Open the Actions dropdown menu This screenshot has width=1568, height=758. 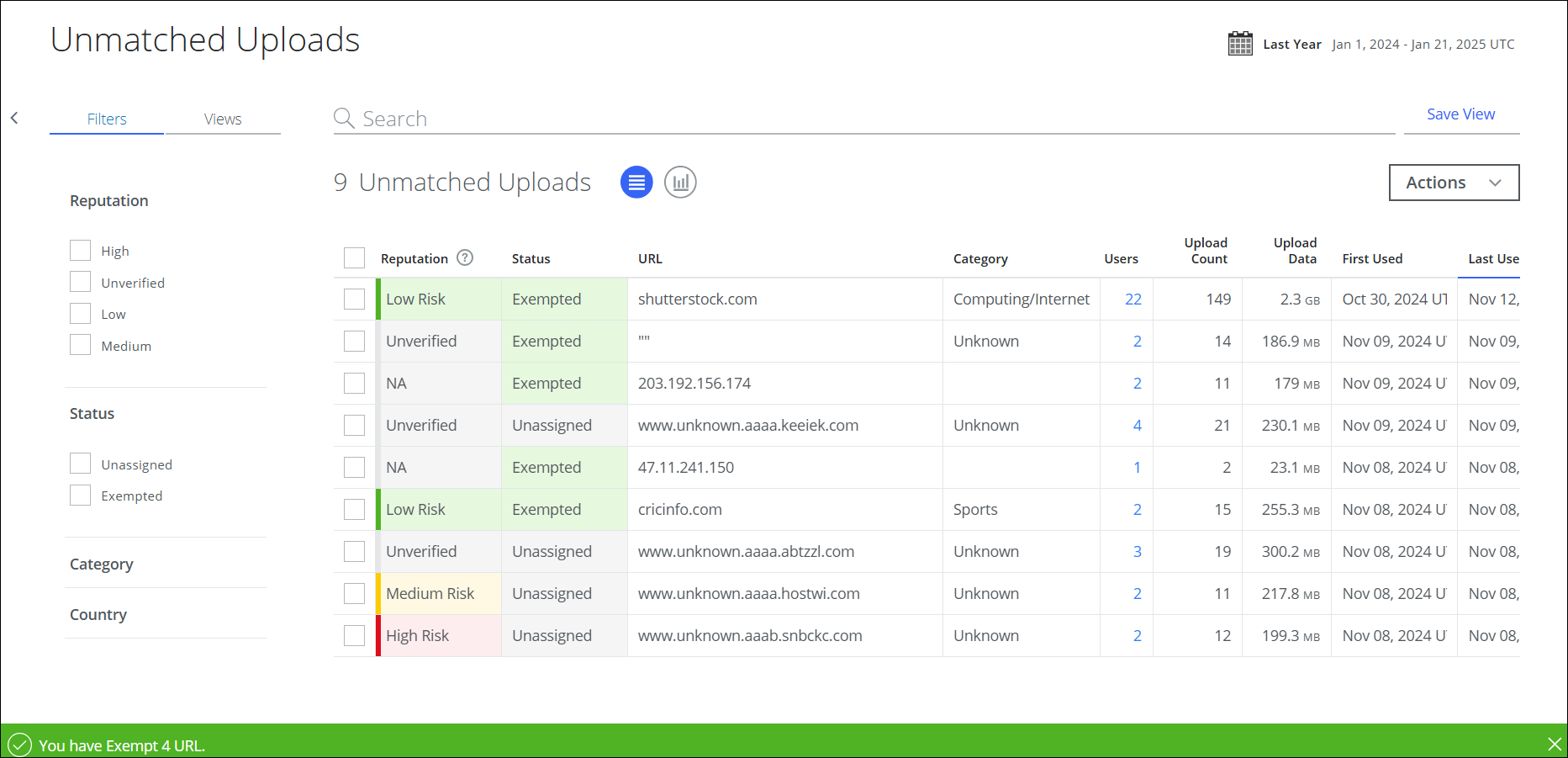[1454, 183]
